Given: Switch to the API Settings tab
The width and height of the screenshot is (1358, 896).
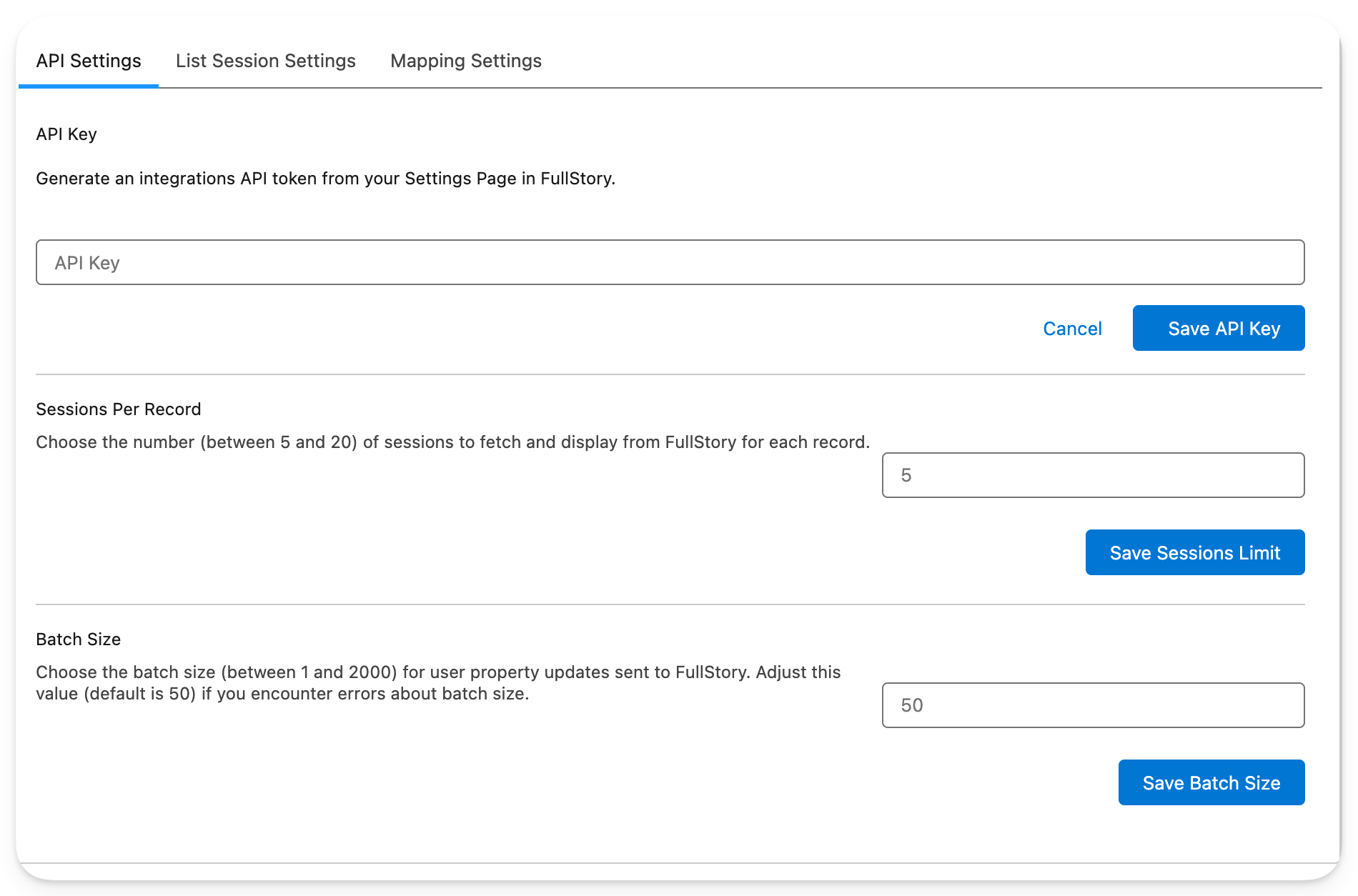Looking at the screenshot, I should point(89,61).
